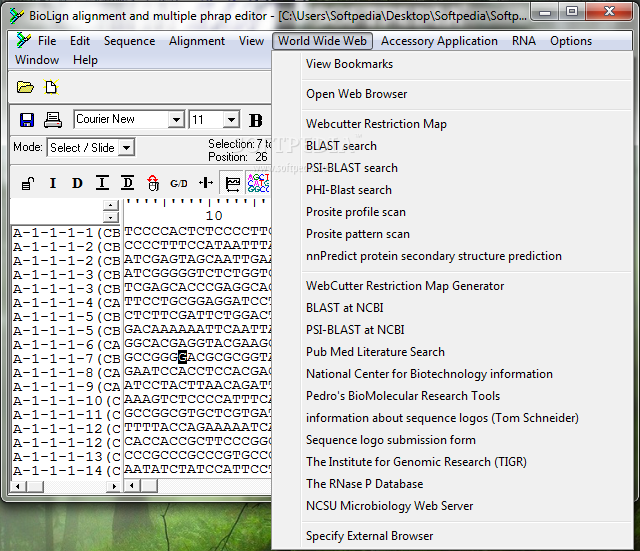The height and width of the screenshot is (551, 640).
Task: Toggle the padlock lock icon
Action: click(28, 184)
